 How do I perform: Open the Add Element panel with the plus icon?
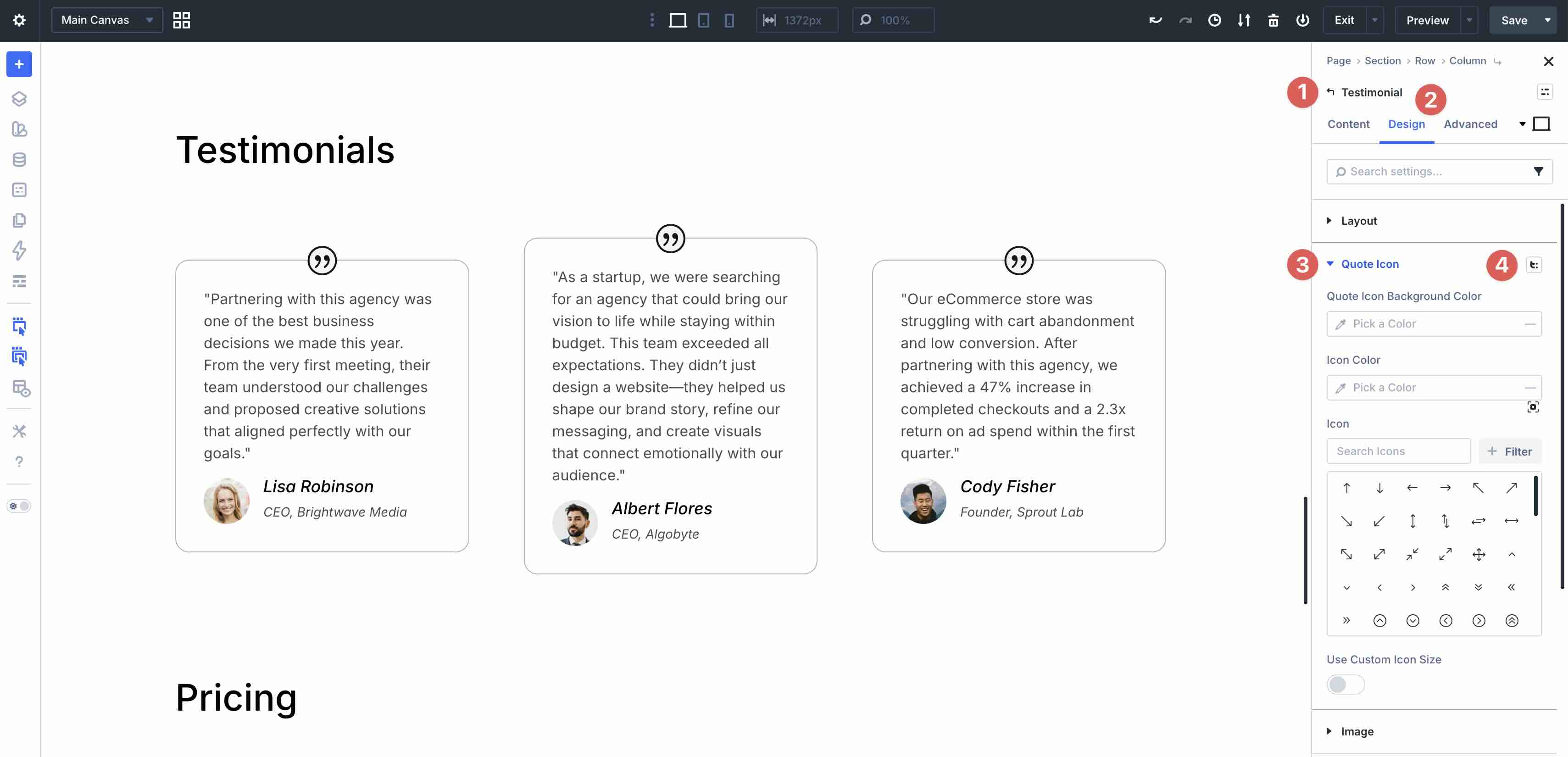[x=19, y=65]
